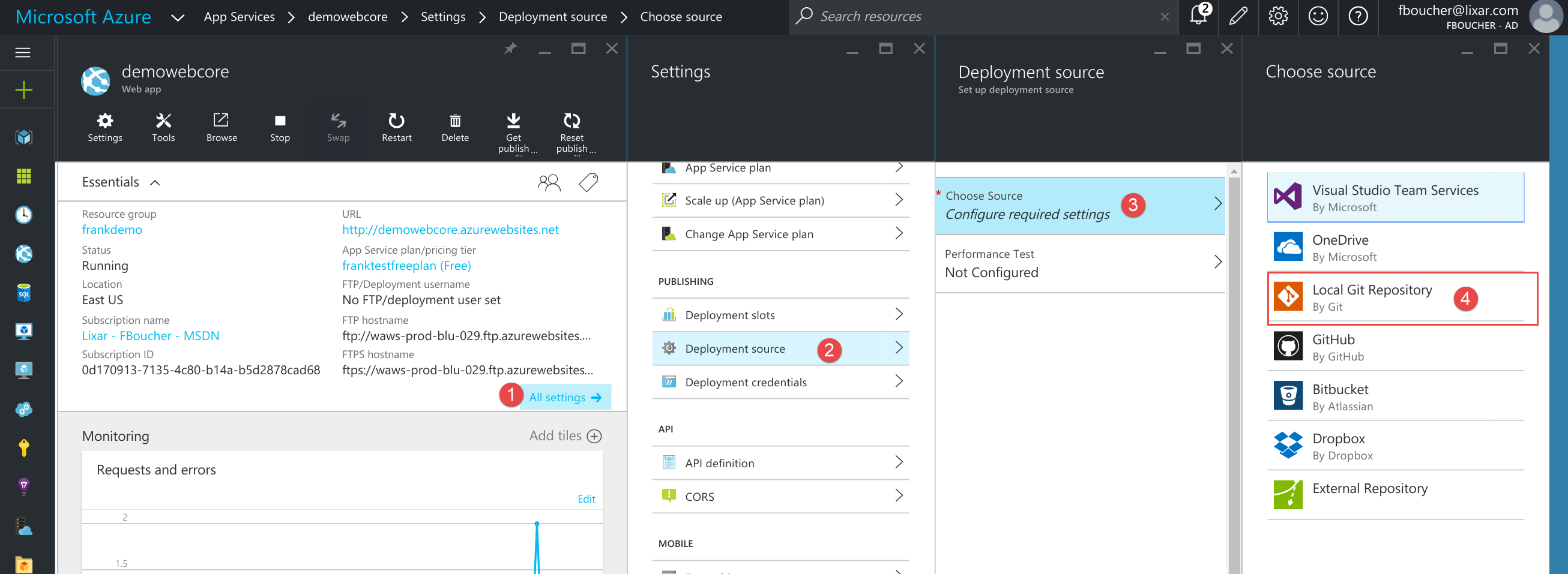Select Dropbox as deployment source

1395,446
